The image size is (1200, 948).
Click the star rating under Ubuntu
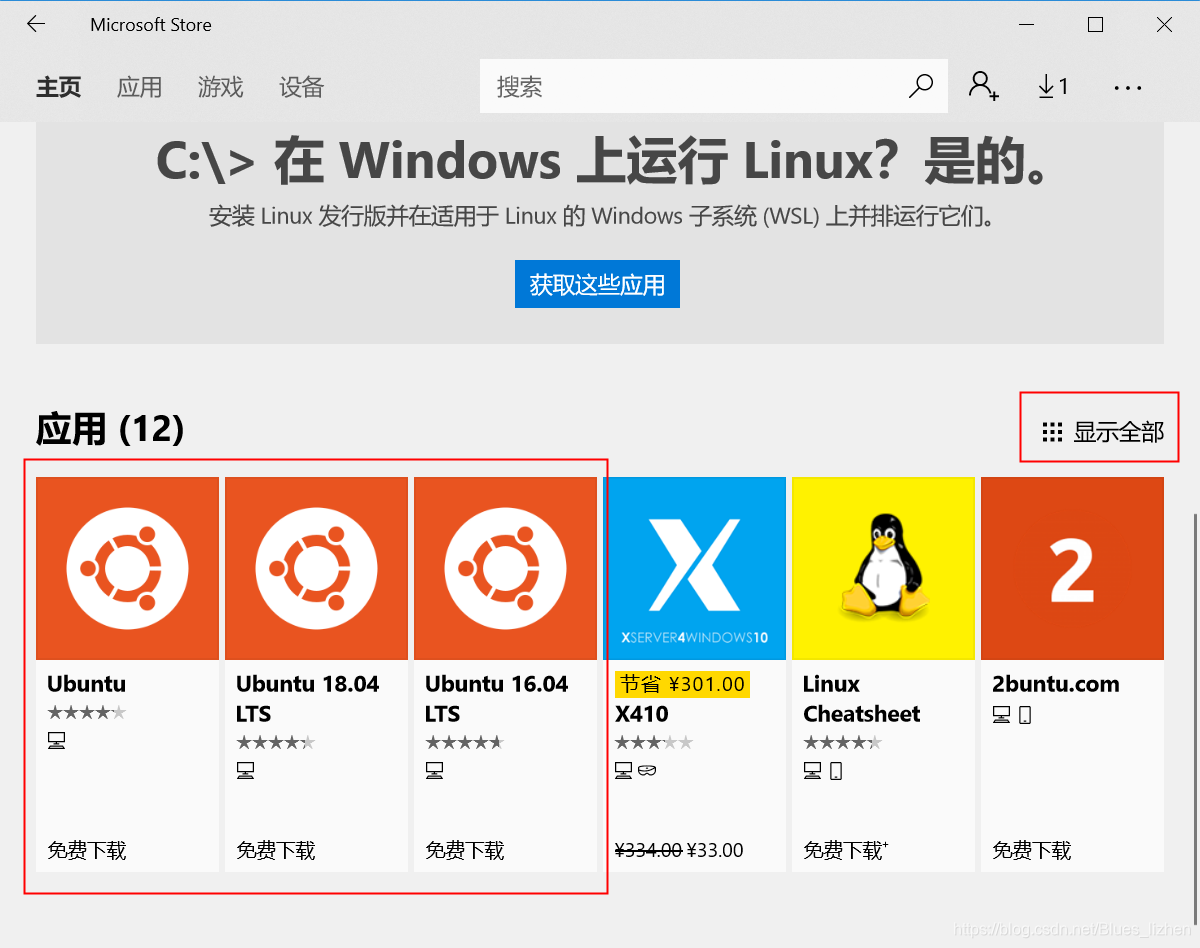pos(87,713)
